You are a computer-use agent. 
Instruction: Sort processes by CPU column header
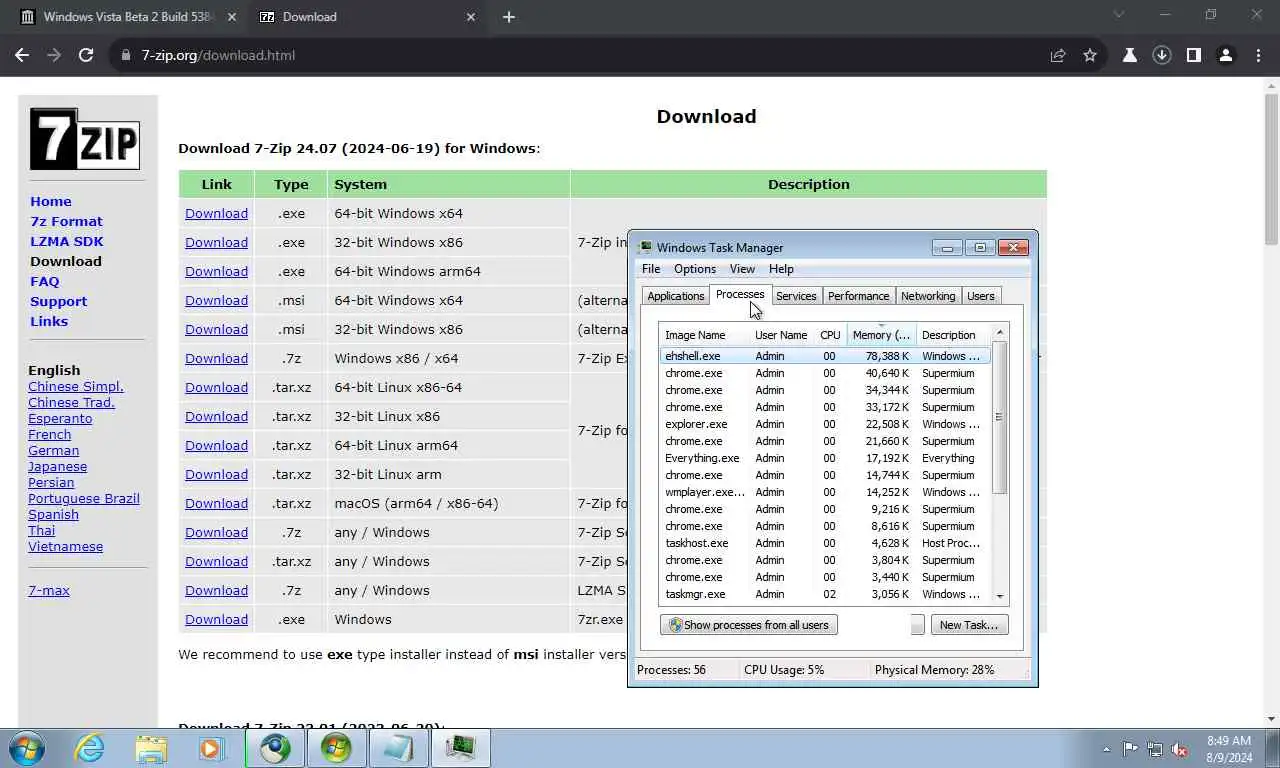[830, 335]
